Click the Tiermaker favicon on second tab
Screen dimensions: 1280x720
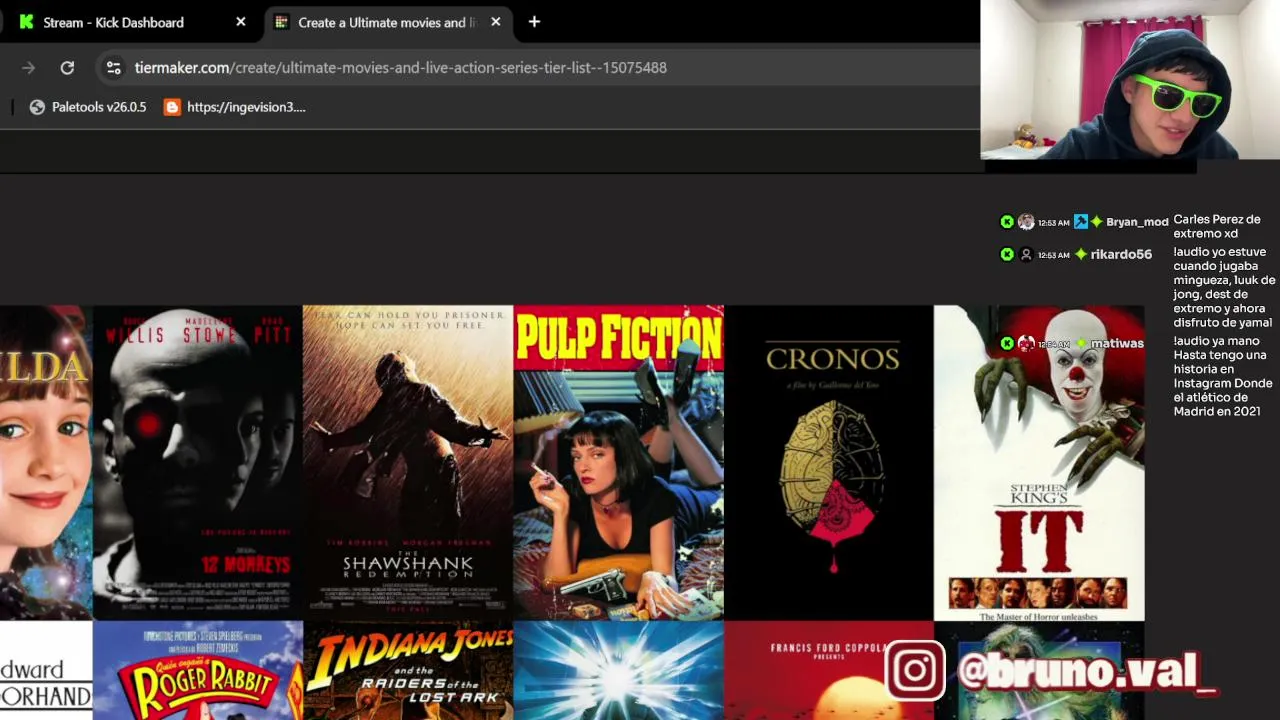coord(282,22)
